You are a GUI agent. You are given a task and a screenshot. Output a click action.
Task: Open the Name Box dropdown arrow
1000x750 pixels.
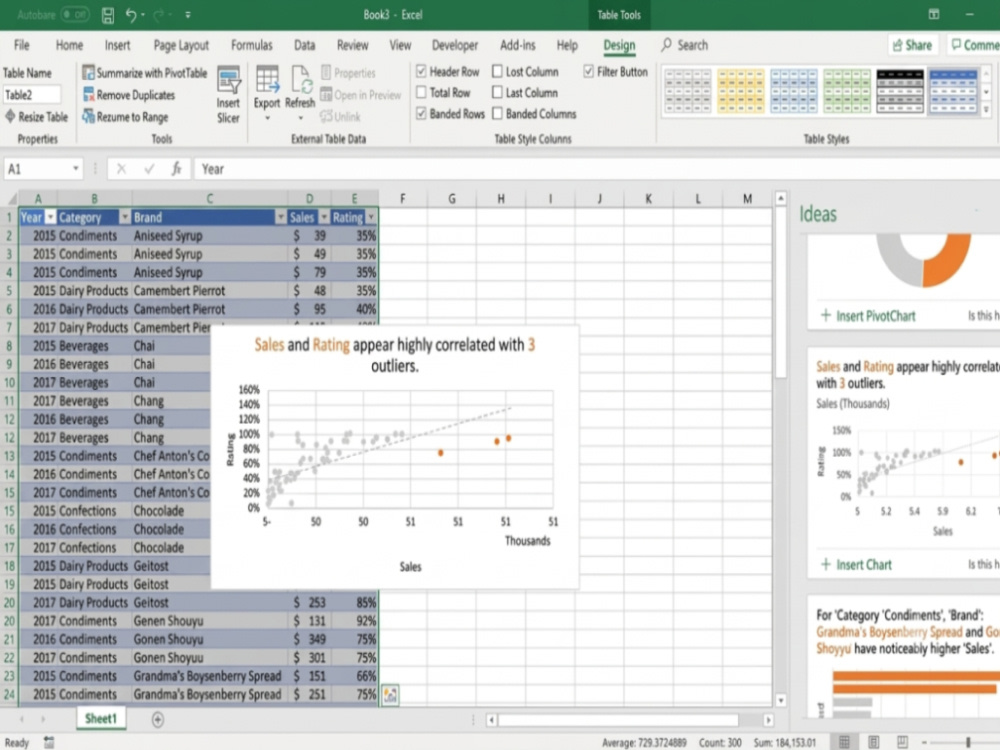(76, 169)
